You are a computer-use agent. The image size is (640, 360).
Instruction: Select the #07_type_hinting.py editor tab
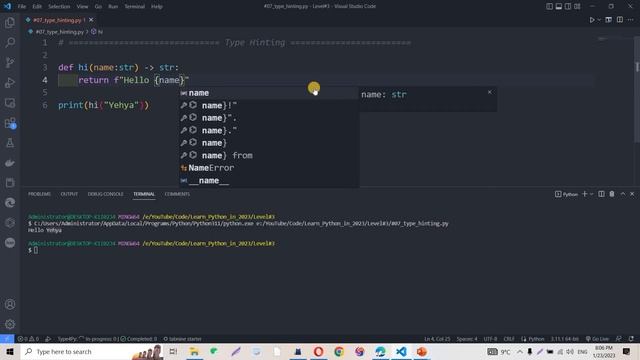tap(59, 20)
